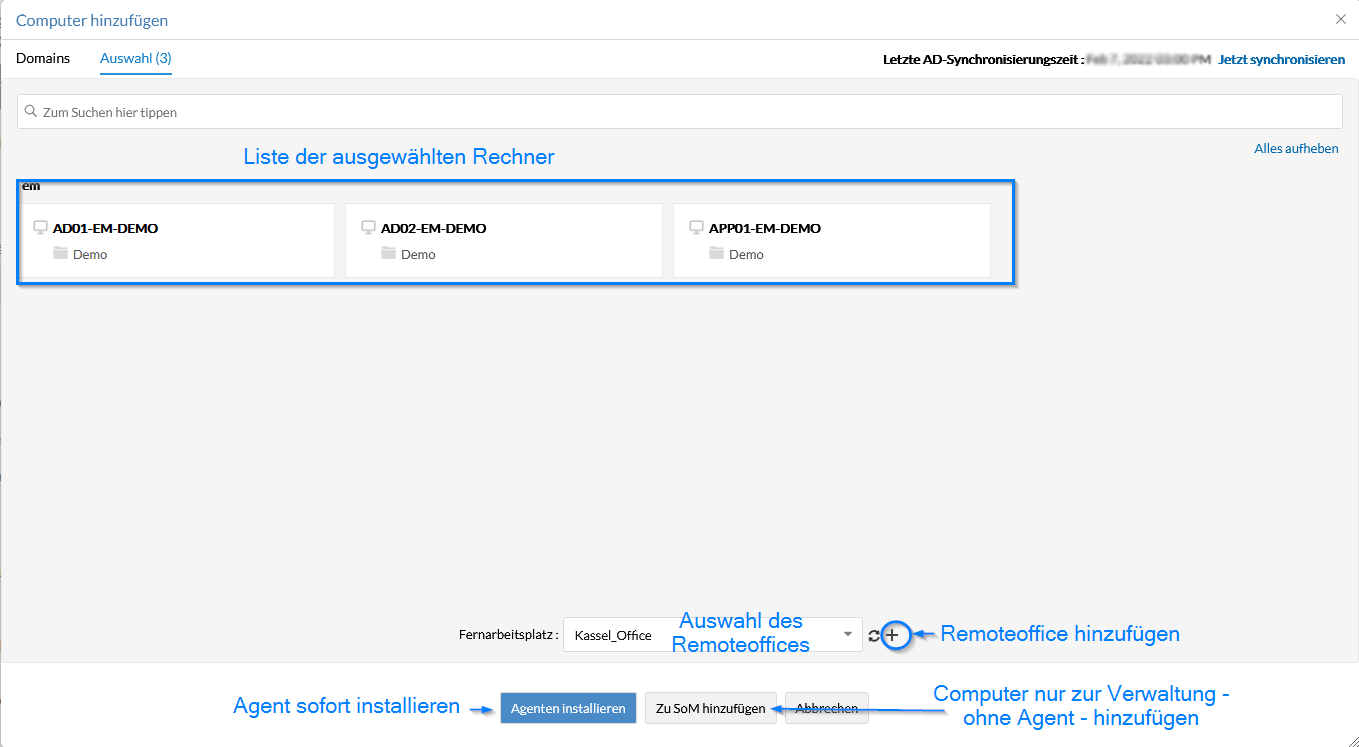Click the monitor icon beside AD01-EM-DEMO

pyautogui.click(x=40, y=228)
